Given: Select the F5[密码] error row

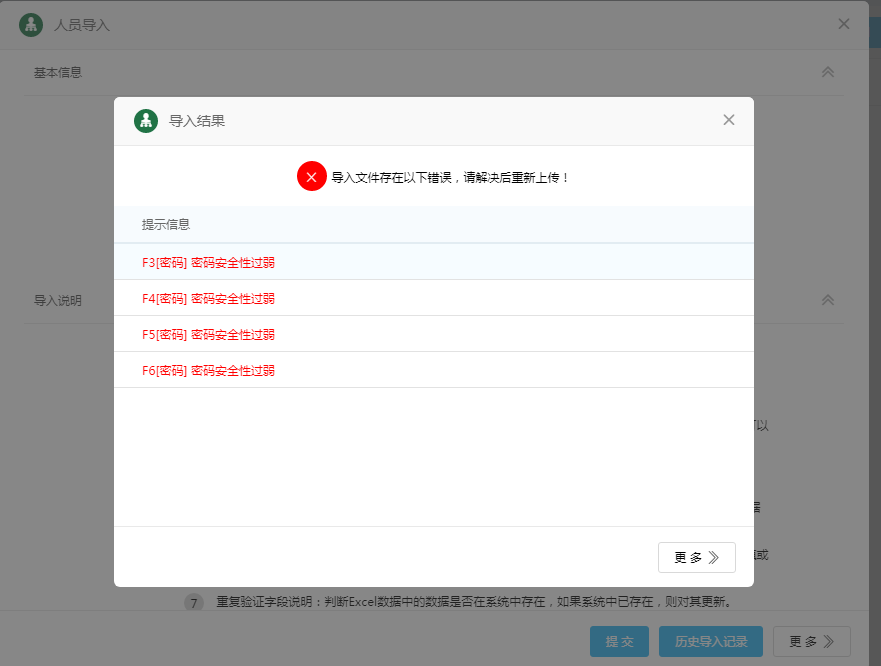Looking at the screenshot, I should pos(208,335).
